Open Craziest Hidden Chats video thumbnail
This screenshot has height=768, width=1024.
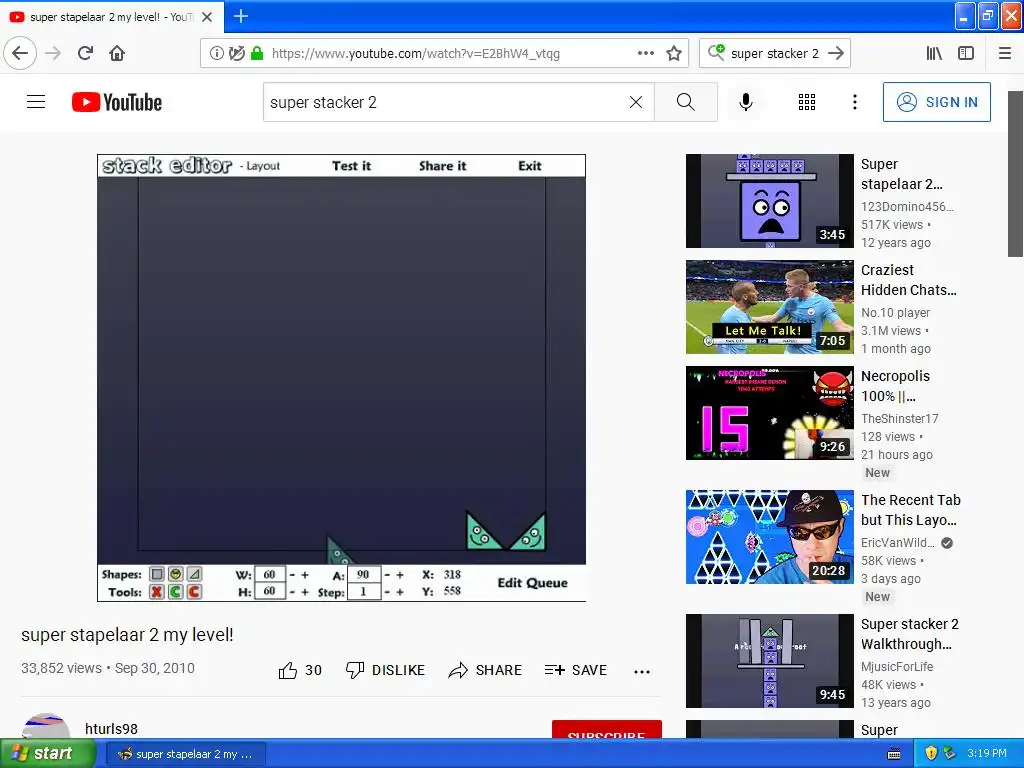click(x=769, y=307)
